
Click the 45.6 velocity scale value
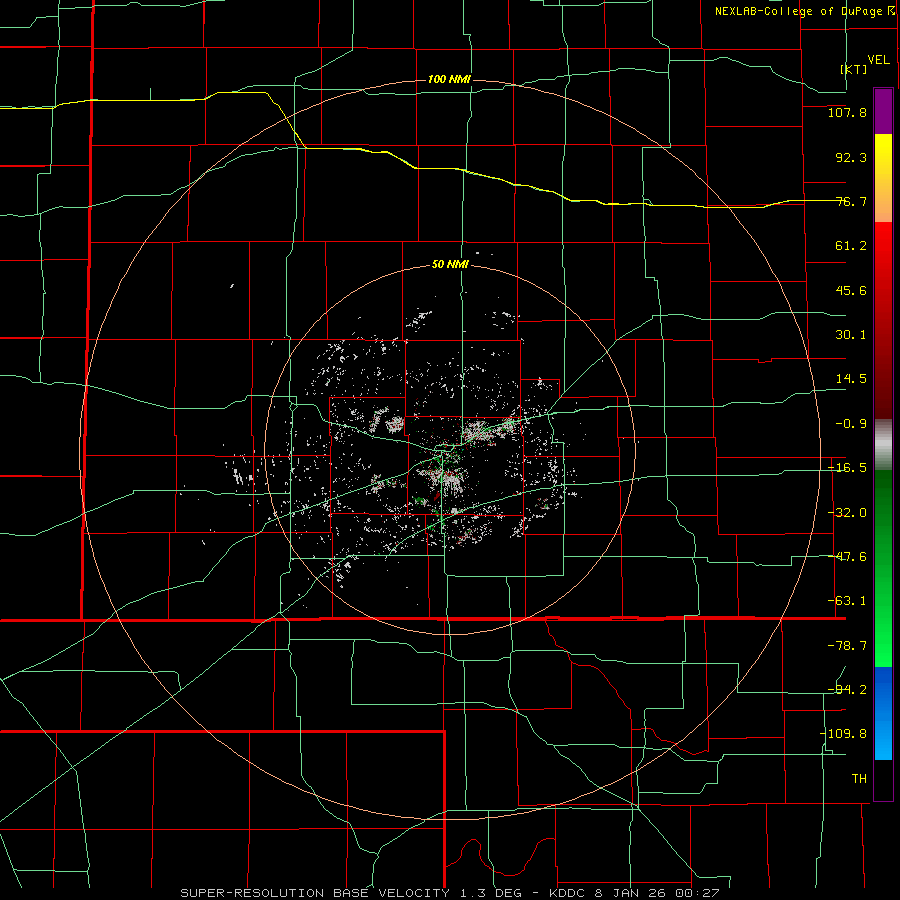851,290
